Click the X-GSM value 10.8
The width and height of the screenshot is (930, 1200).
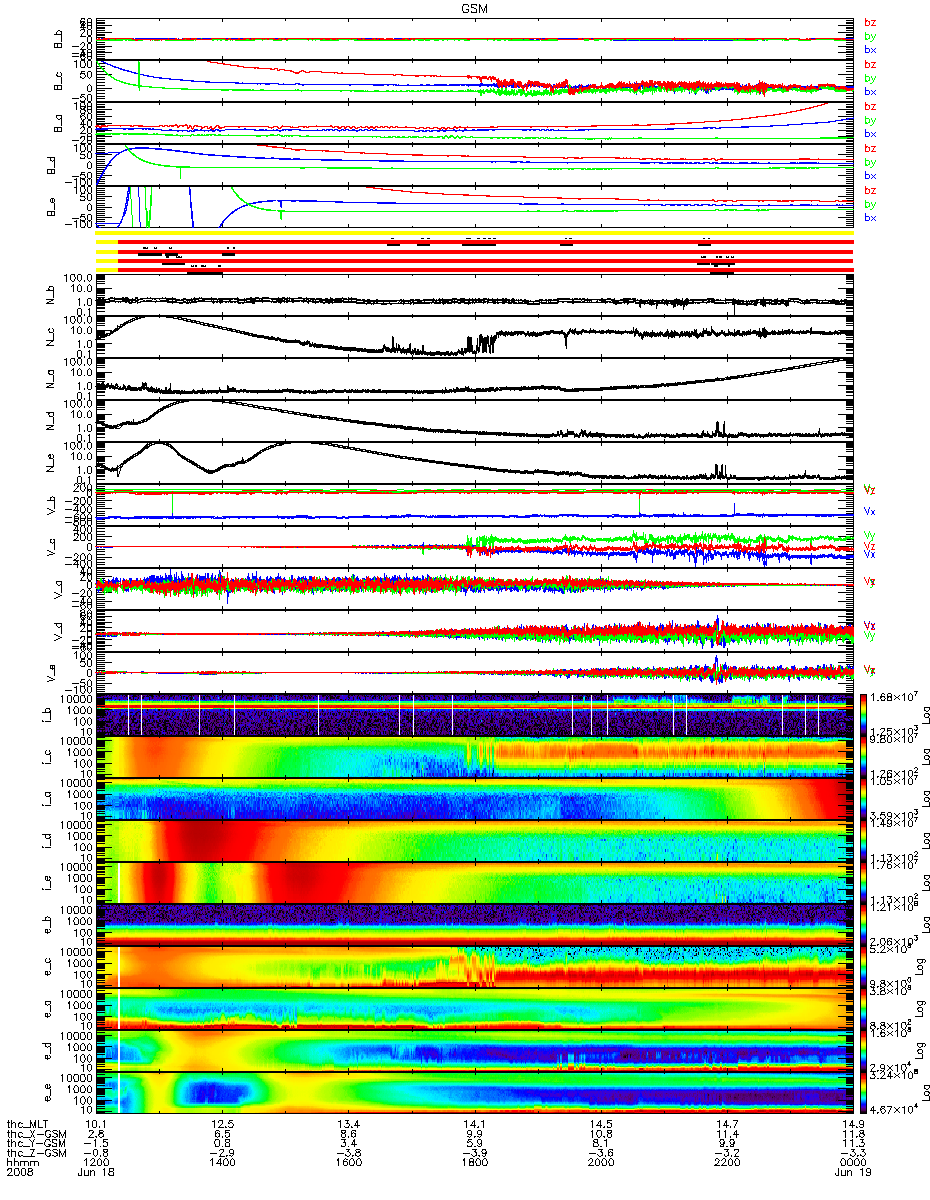click(x=600, y=1134)
